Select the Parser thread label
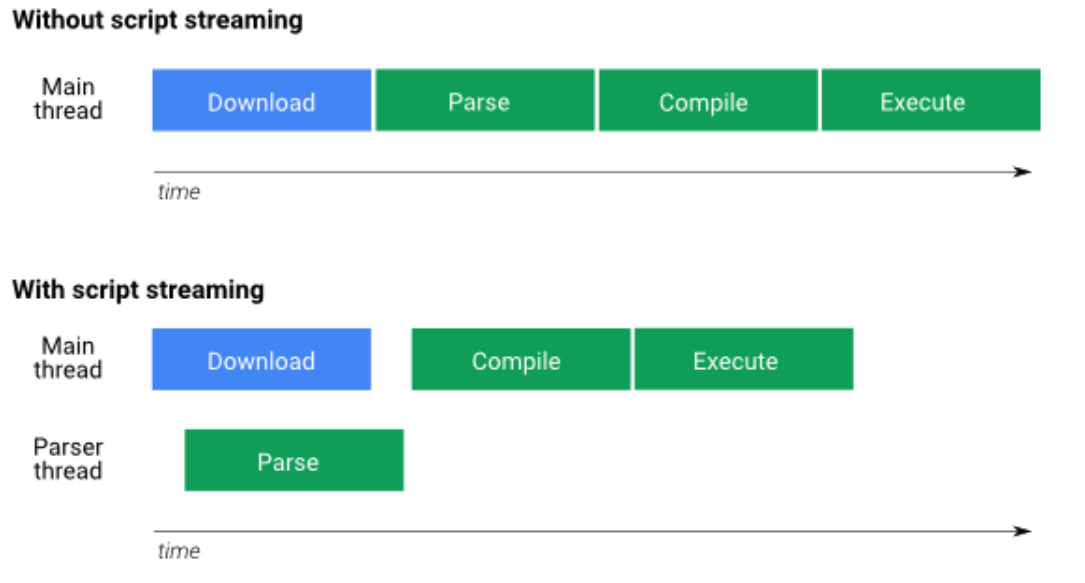 (68, 459)
